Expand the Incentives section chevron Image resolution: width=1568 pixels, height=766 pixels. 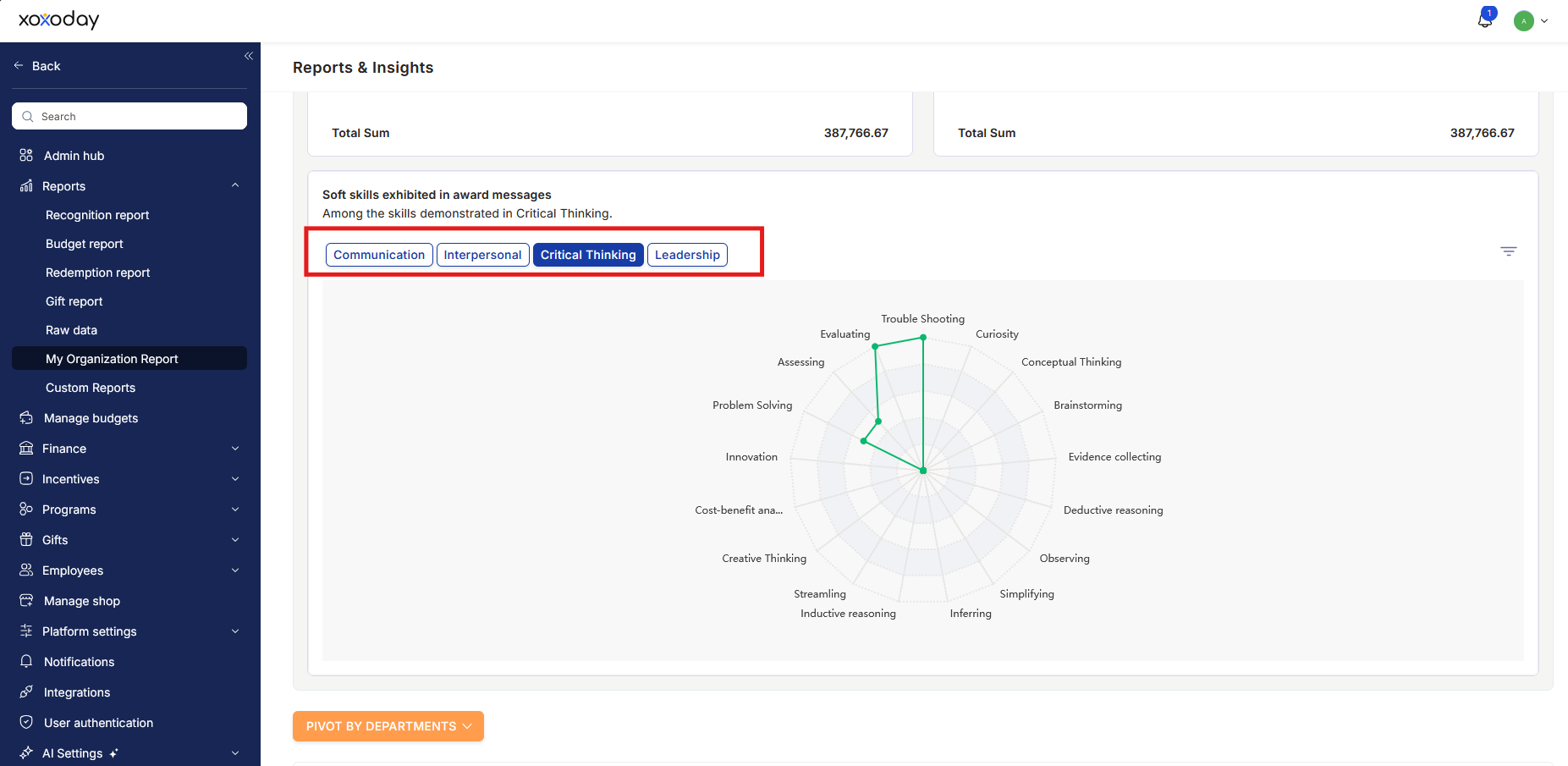click(235, 479)
